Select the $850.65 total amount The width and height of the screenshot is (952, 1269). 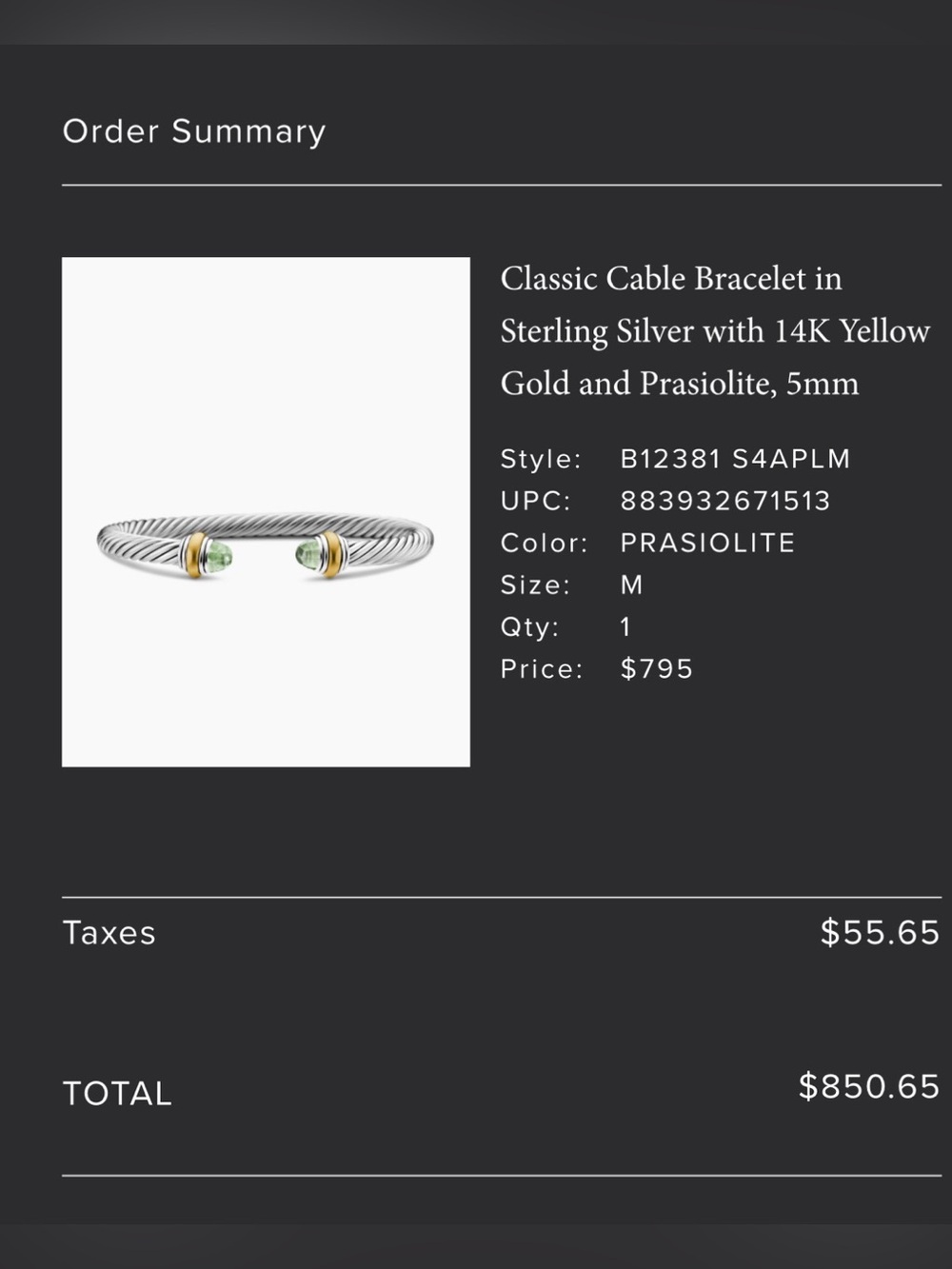tap(869, 1086)
